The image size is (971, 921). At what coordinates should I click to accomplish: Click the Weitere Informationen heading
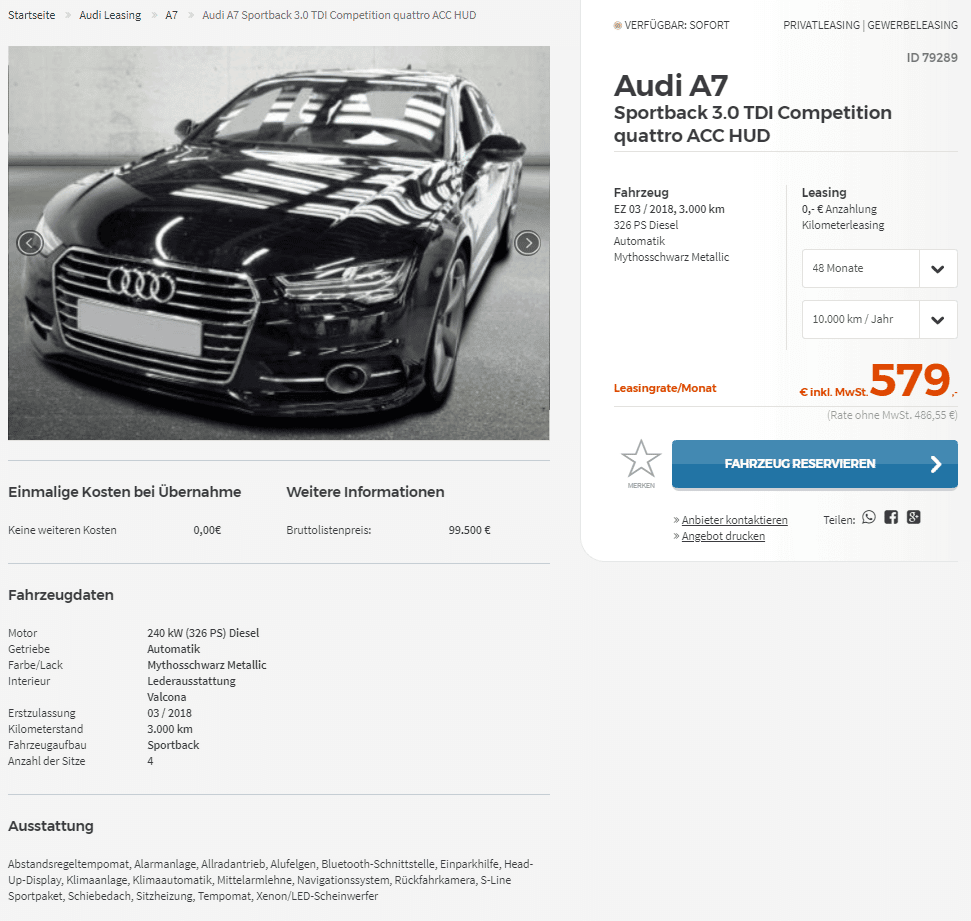pos(365,492)
